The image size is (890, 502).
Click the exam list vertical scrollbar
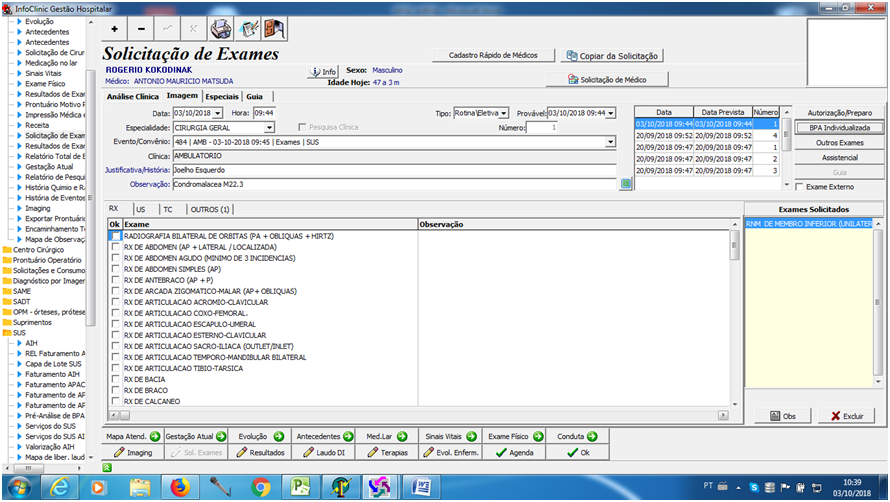tap(735, 320)
